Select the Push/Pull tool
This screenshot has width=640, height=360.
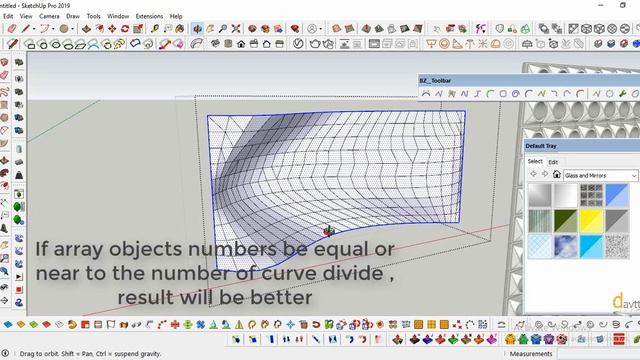[86, 29]
